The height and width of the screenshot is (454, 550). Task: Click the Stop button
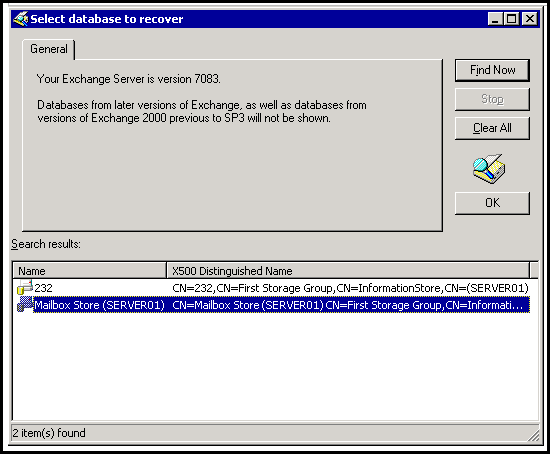(492, 99)
